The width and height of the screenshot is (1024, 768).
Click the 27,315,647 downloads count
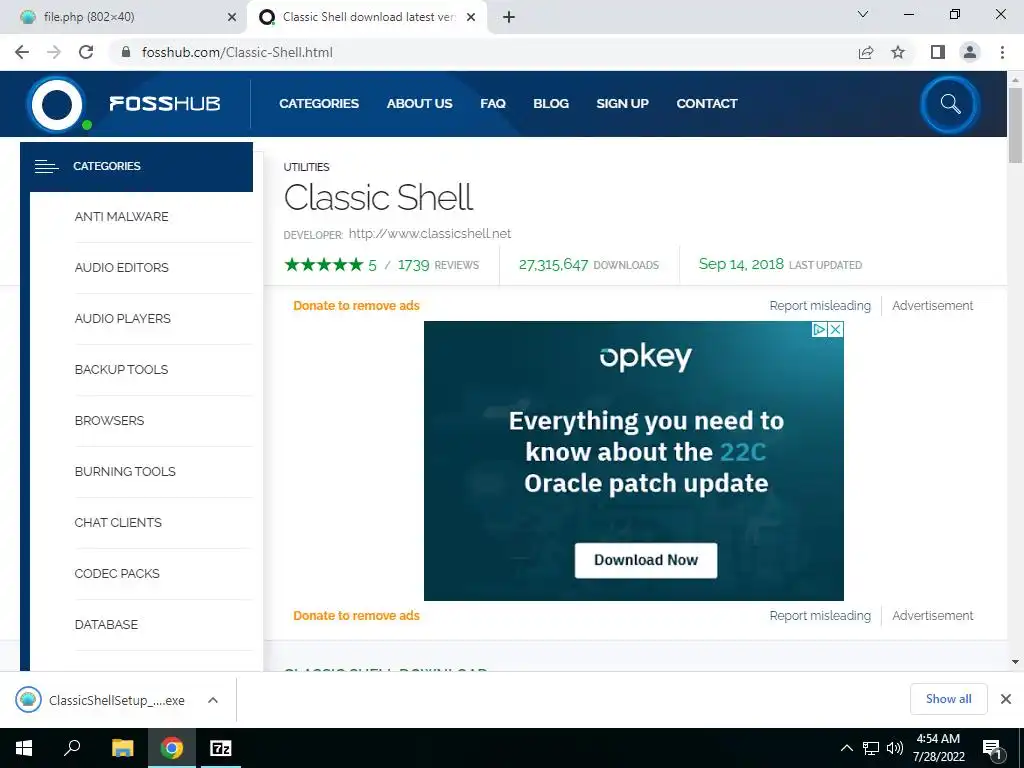click(x=553, y=264)
